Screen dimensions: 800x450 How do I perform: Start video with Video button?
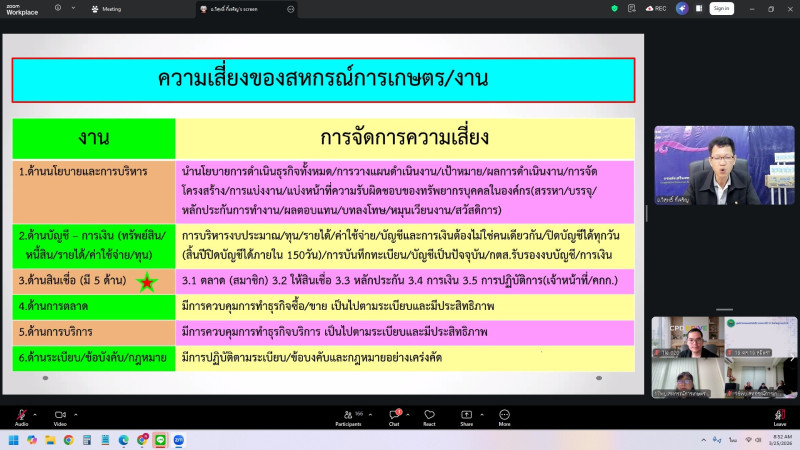[59, 414]
